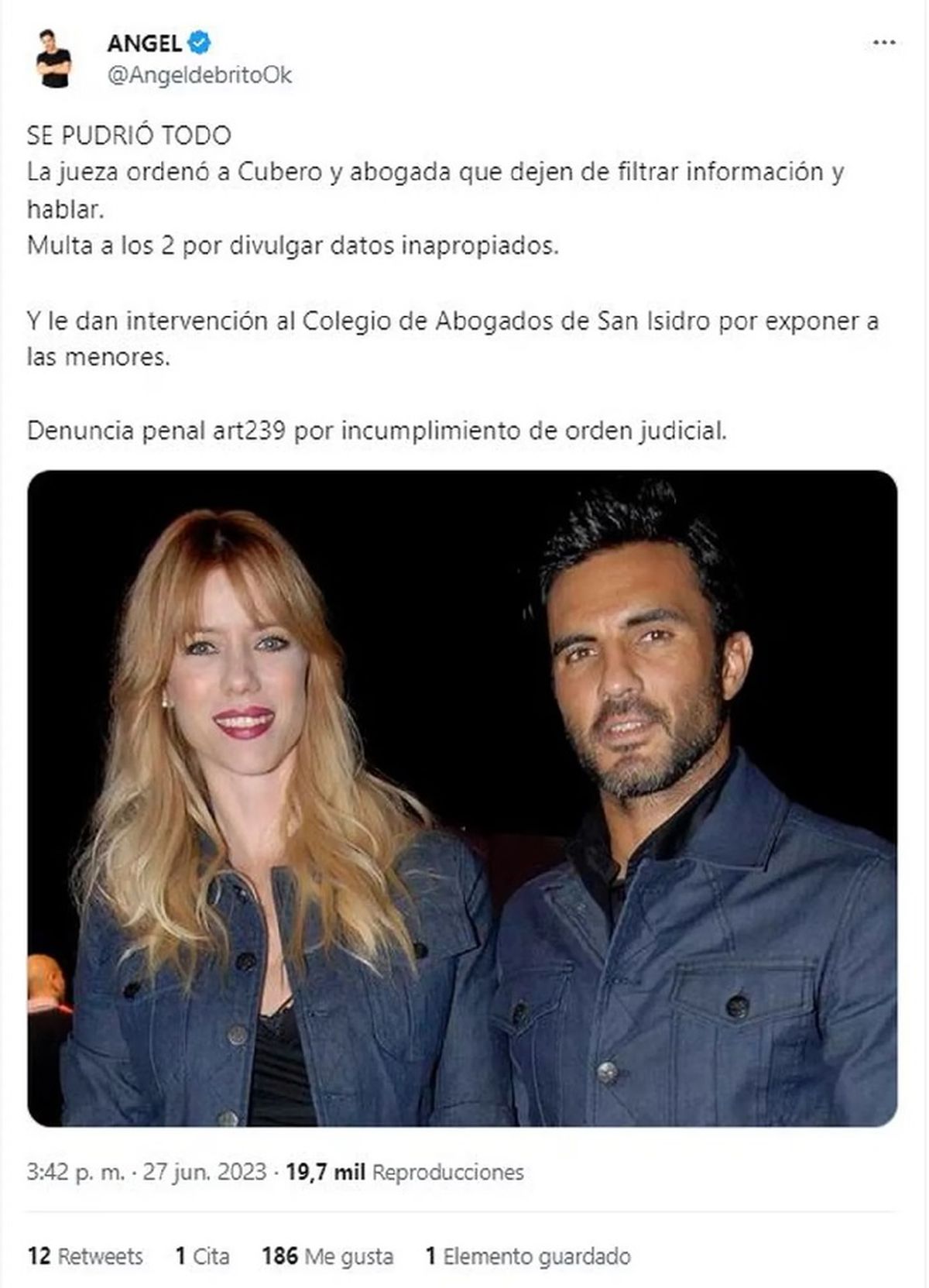This screenshot has width=929, height=1288.
Task: Click the SE PUDRIÓ TODO tweet text
Action: click(x=129, y=136)
